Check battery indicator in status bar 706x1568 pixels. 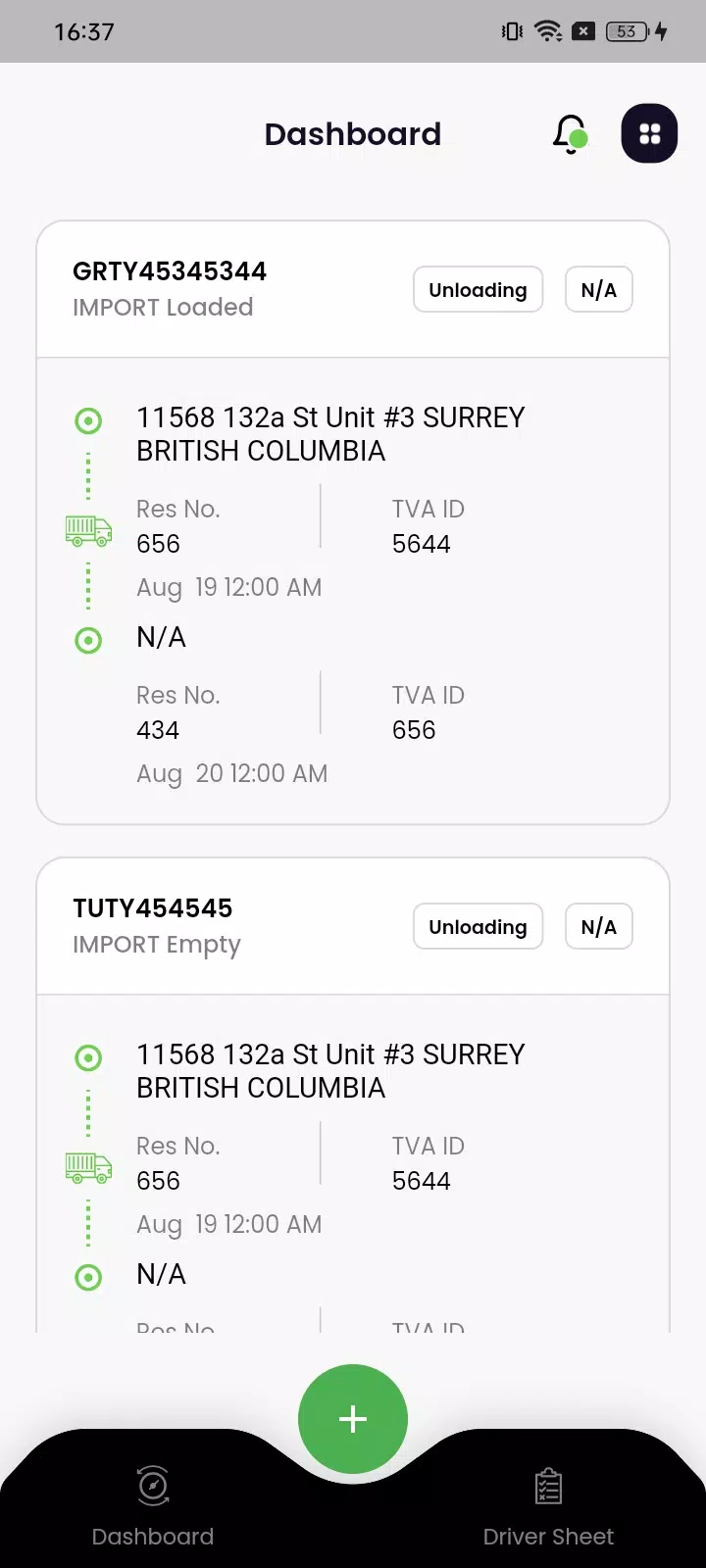628,31
